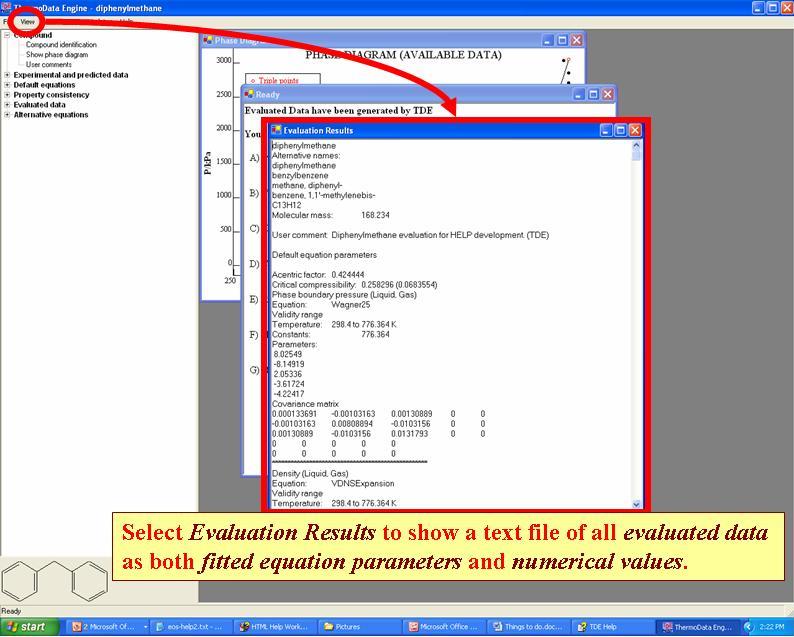
Task: Expand the Evaluated data node
Action: coord(7,105)
